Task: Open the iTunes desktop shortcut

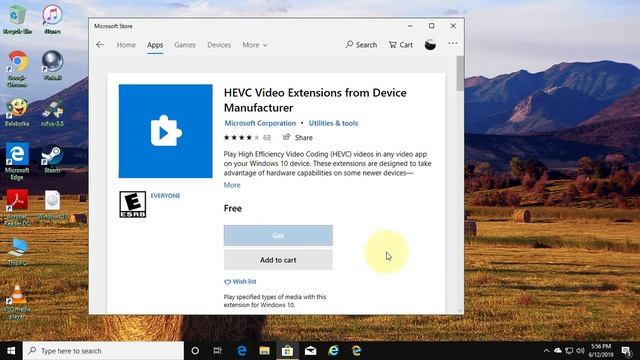Action: pyautogui.click(x=52, y=20)
